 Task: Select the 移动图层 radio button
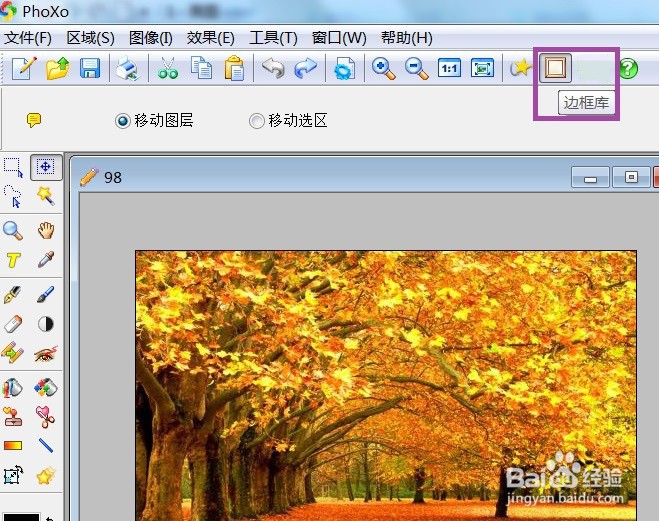coord(123,121)
